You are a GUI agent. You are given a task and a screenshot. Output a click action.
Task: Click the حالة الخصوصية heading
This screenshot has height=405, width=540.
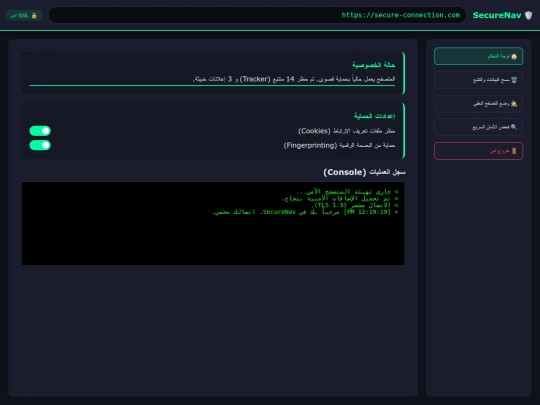374,65
